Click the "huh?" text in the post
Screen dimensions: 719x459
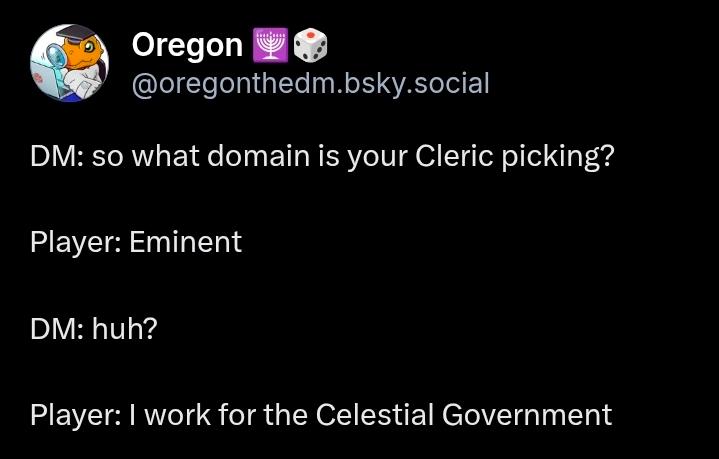124,328
